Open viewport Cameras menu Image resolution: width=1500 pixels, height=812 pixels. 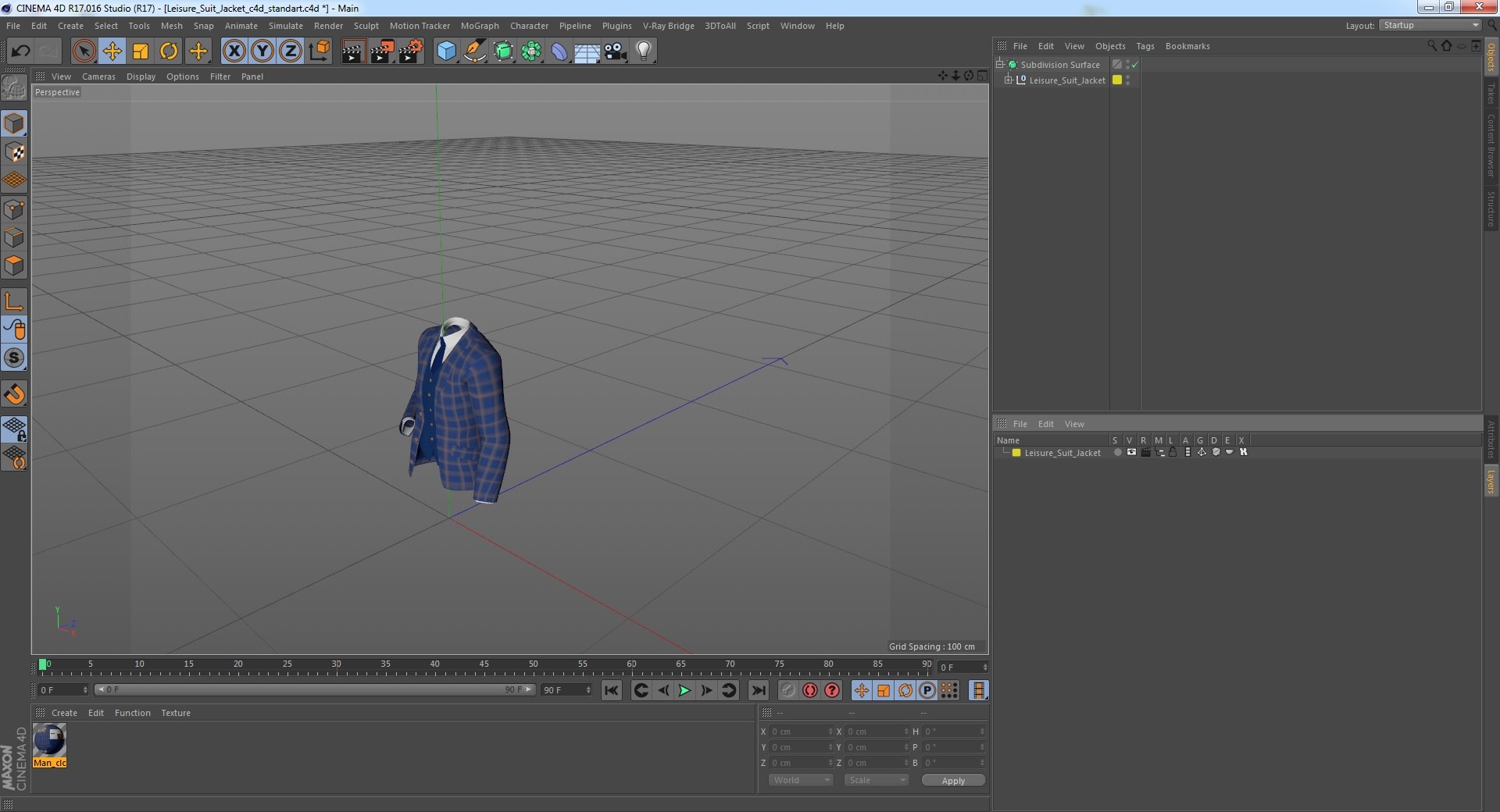point(98,77)
